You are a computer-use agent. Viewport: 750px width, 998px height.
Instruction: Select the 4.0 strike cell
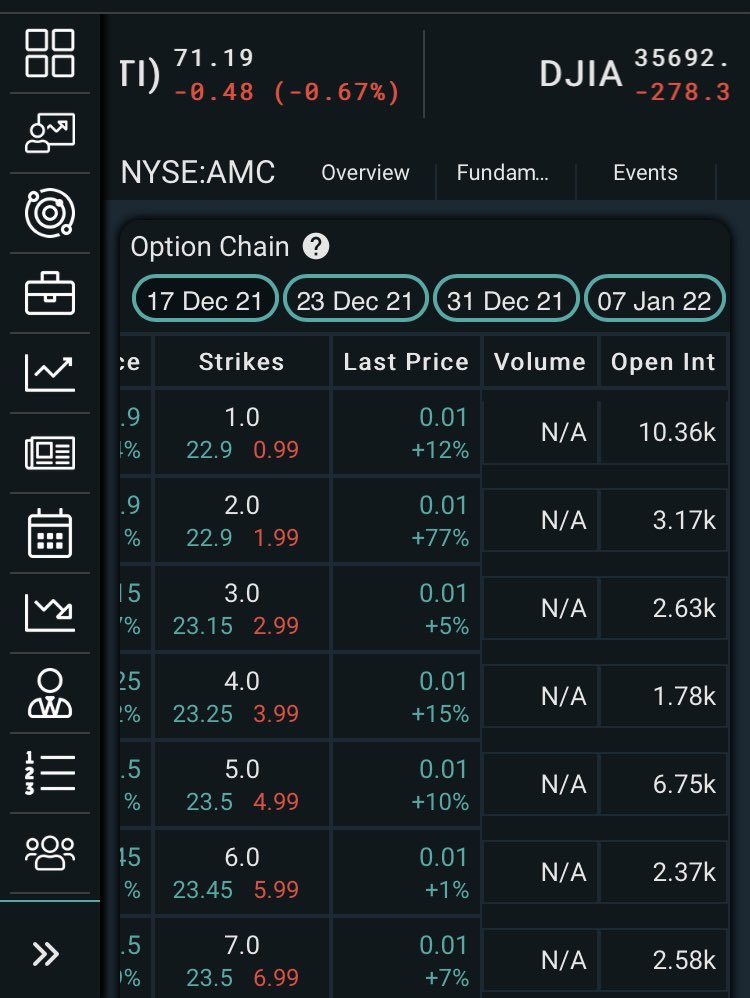(242, 696)
